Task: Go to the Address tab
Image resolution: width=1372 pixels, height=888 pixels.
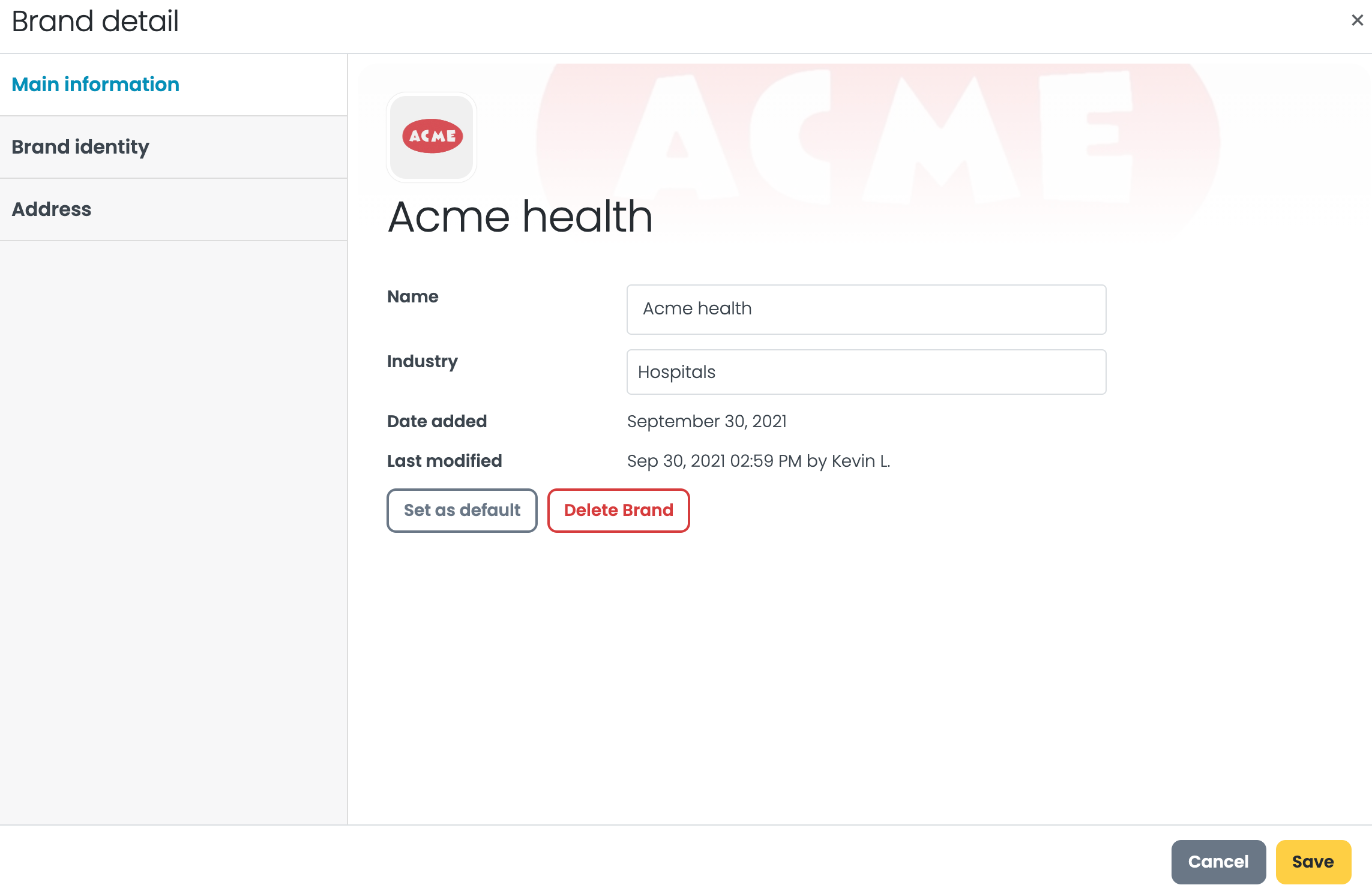Action: tap(52, 209)
